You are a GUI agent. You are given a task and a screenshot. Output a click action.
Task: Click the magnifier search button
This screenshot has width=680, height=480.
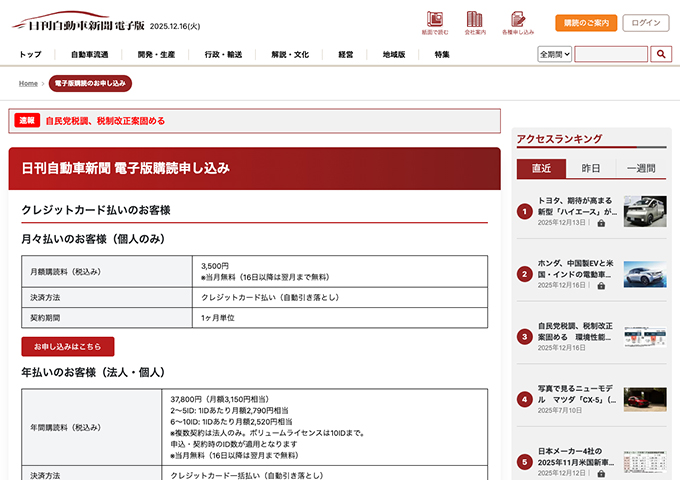[x=661, y=54]
